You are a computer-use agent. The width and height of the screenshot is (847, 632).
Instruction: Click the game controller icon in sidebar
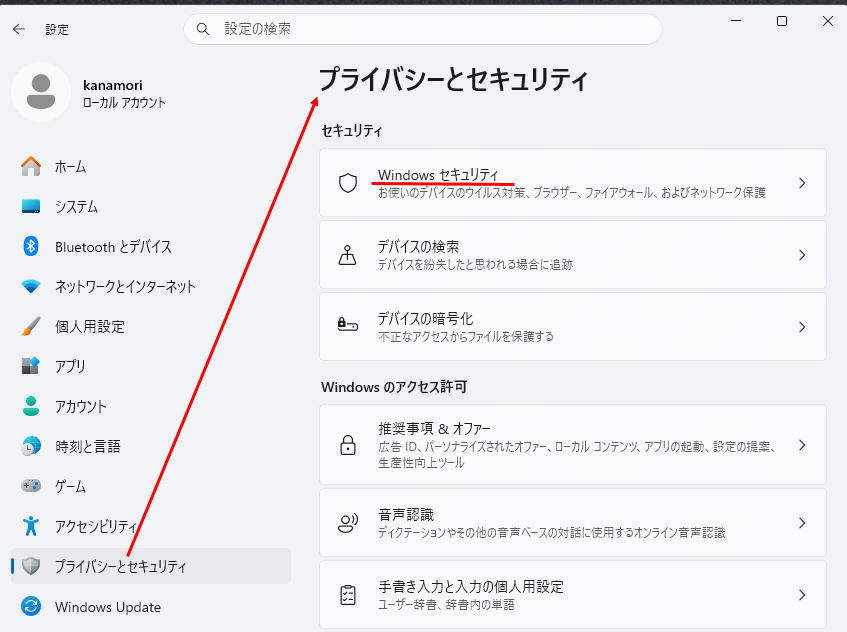(31, 486)
